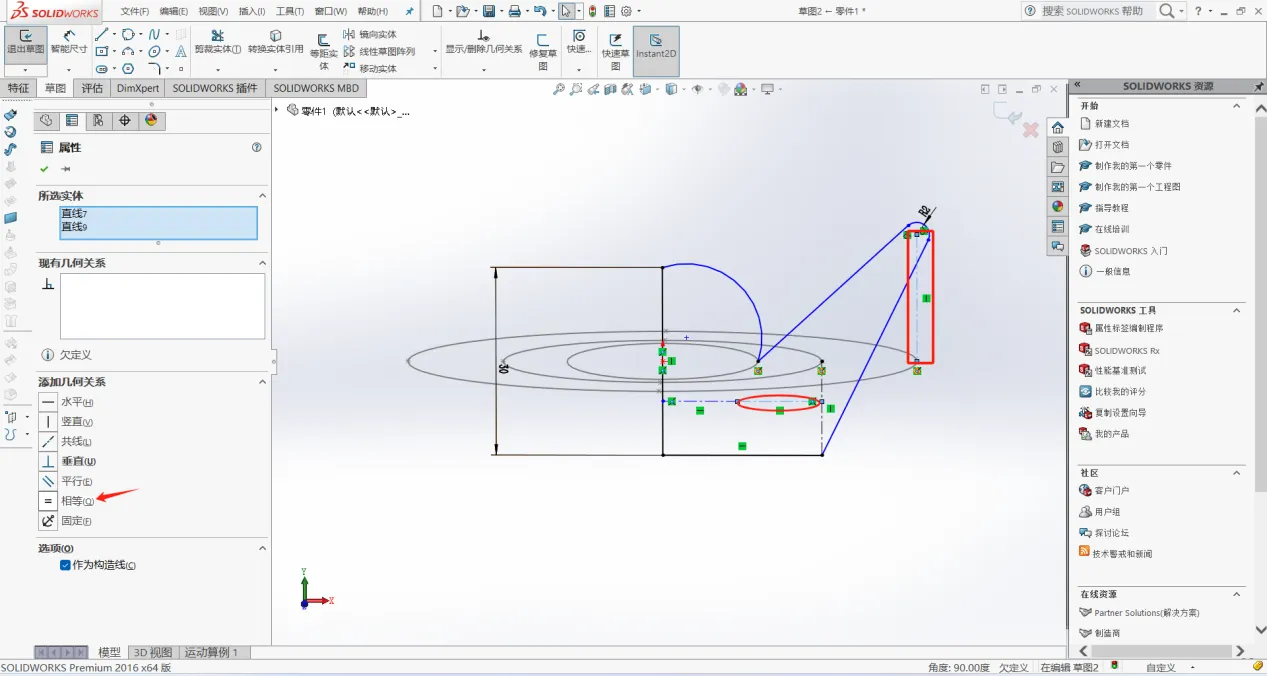The image size is (1267, 676).
Task: Click Zoom to Fit in view toolbar
Action: (559, 89)
